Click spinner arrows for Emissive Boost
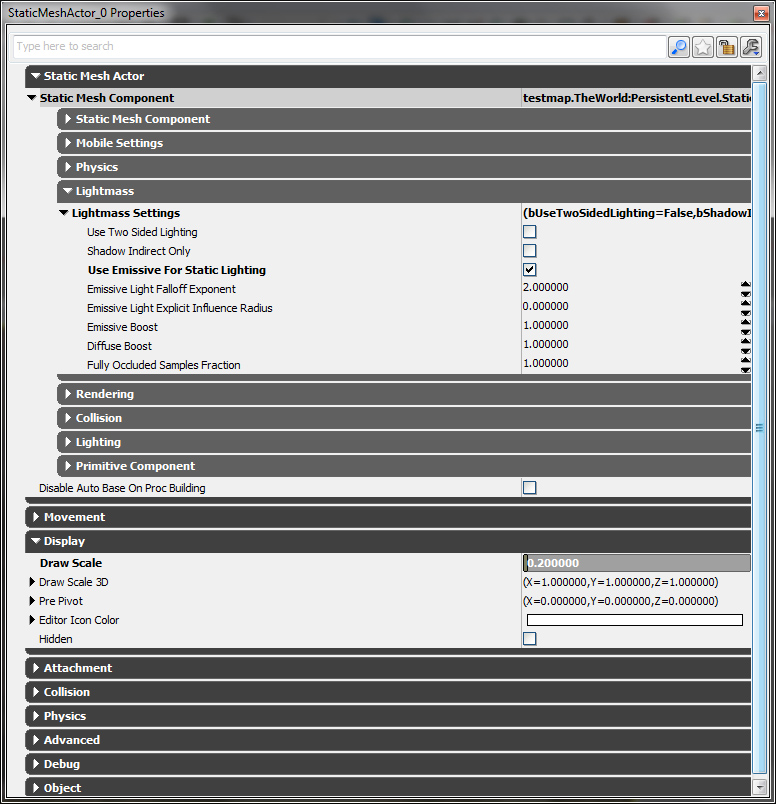The image size is (776, 804). click(745, 327)
